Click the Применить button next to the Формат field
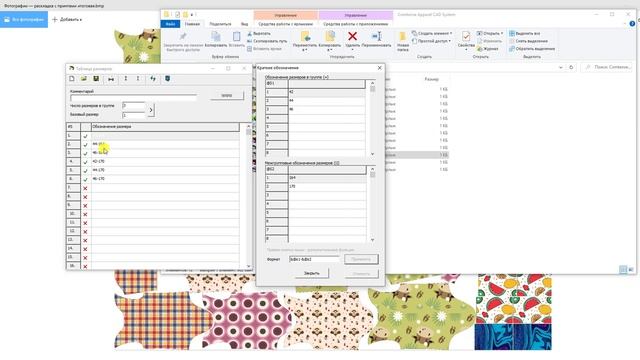640x360 pixels. click(361, 259)
